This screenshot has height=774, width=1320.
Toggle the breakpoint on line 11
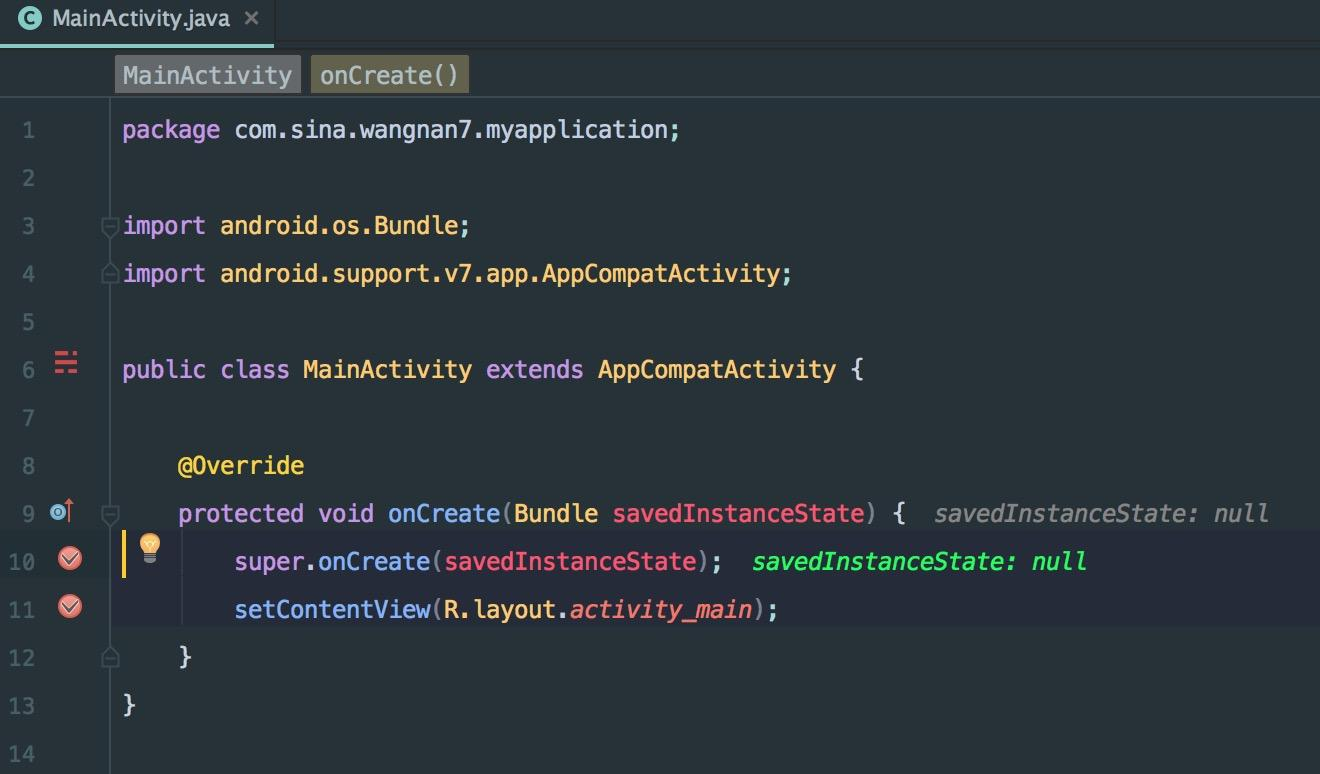click(x=70, y=606)
